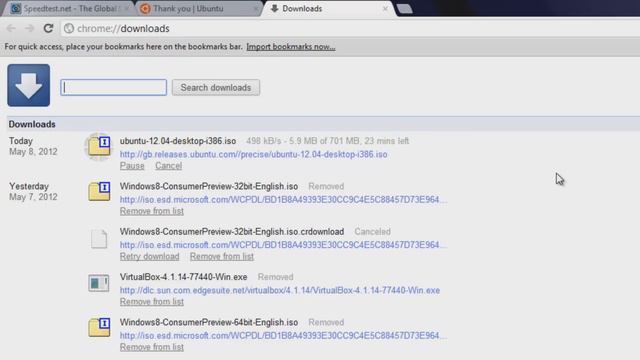Click the Today May 8, 2012 date label
This screenshot has height=360, width=640.
click(33, 146)
